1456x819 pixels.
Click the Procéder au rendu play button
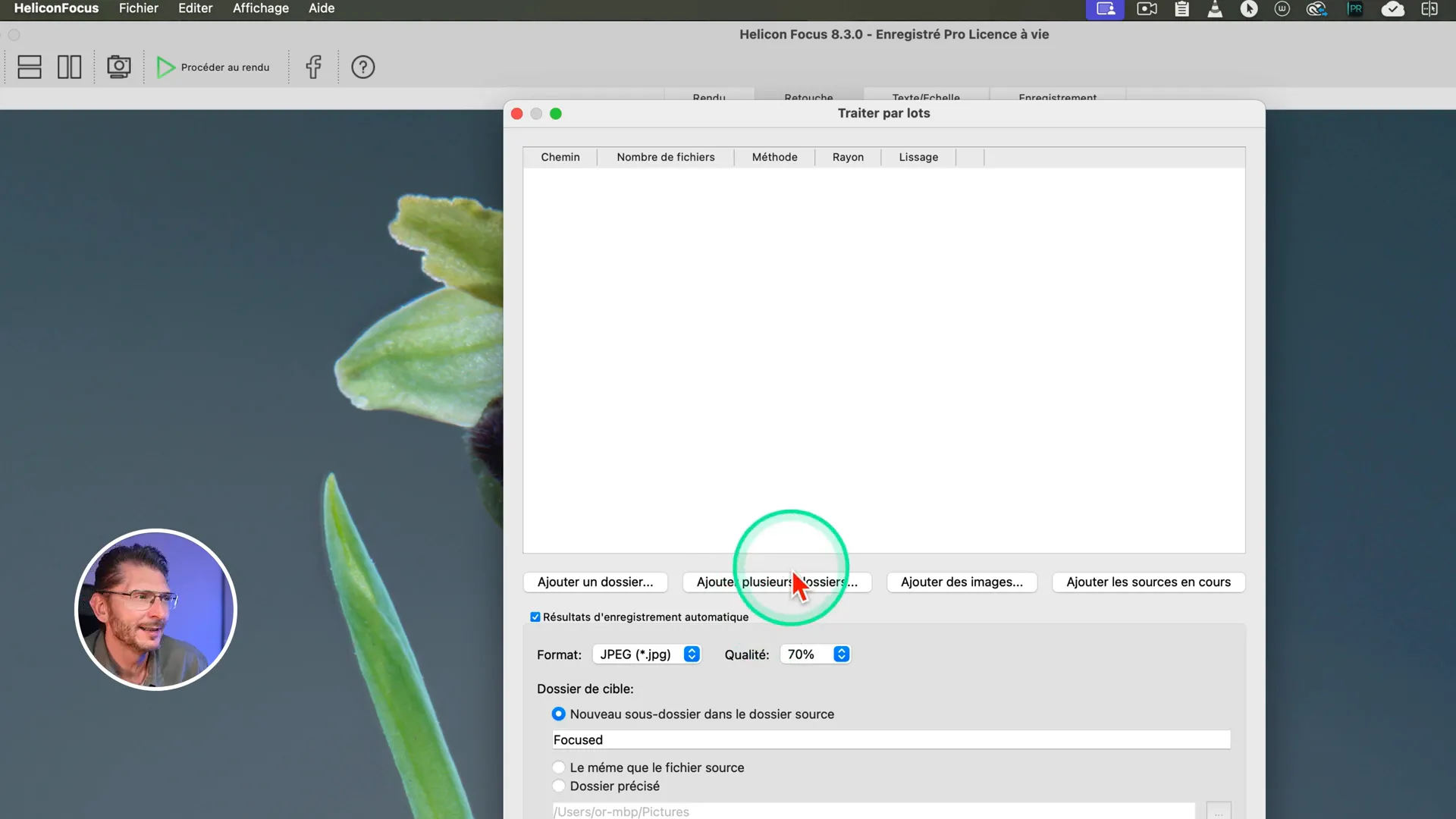(213, 67)
